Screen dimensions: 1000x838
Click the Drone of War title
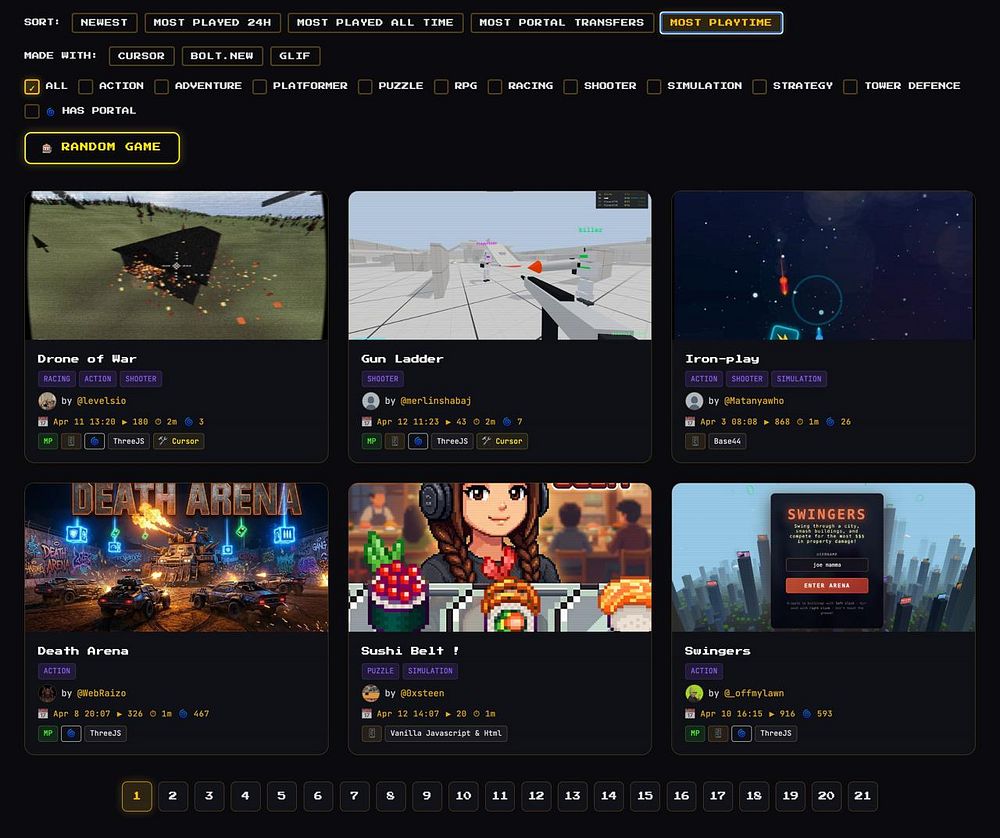87,359
